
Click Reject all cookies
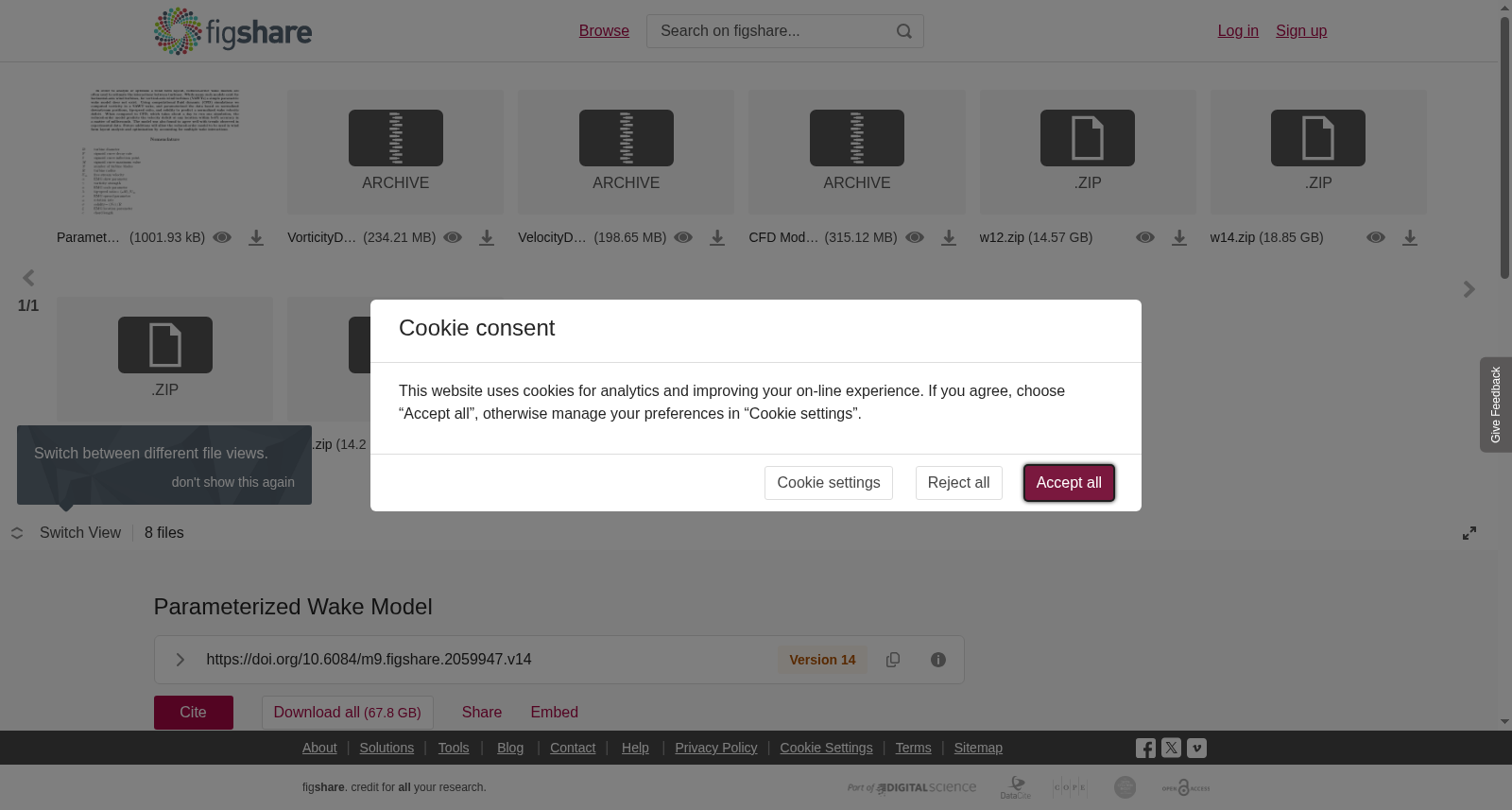click(x=959, y=483)
